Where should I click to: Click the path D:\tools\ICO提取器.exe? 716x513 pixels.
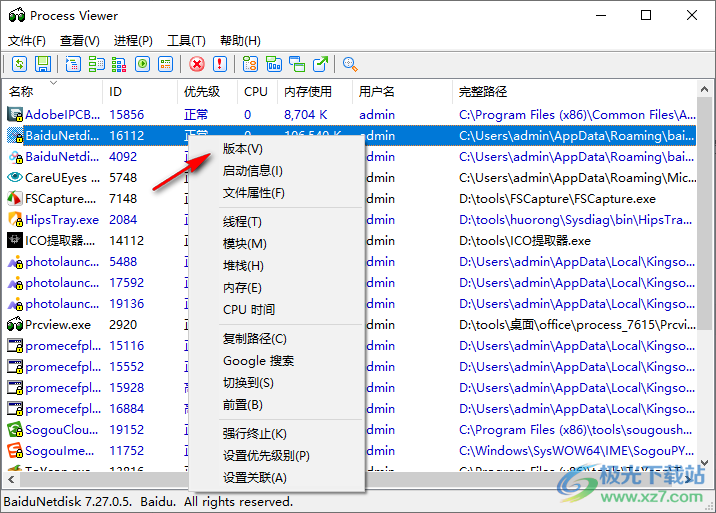[x=525, y=241]
